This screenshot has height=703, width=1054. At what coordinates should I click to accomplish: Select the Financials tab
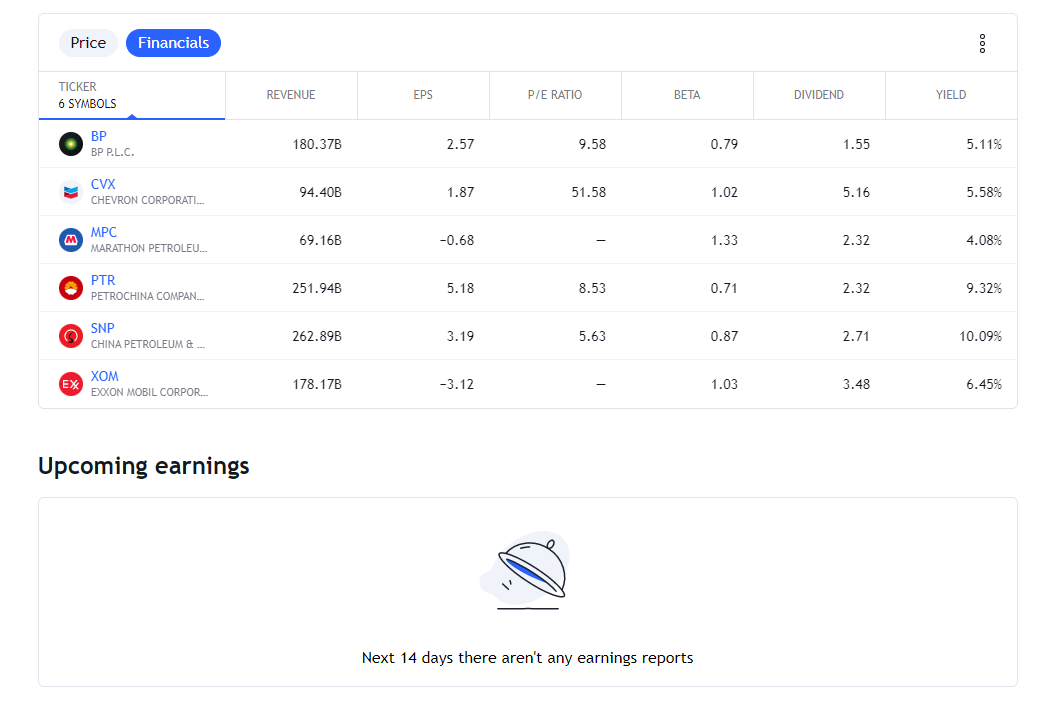click(x=173, y=43)
